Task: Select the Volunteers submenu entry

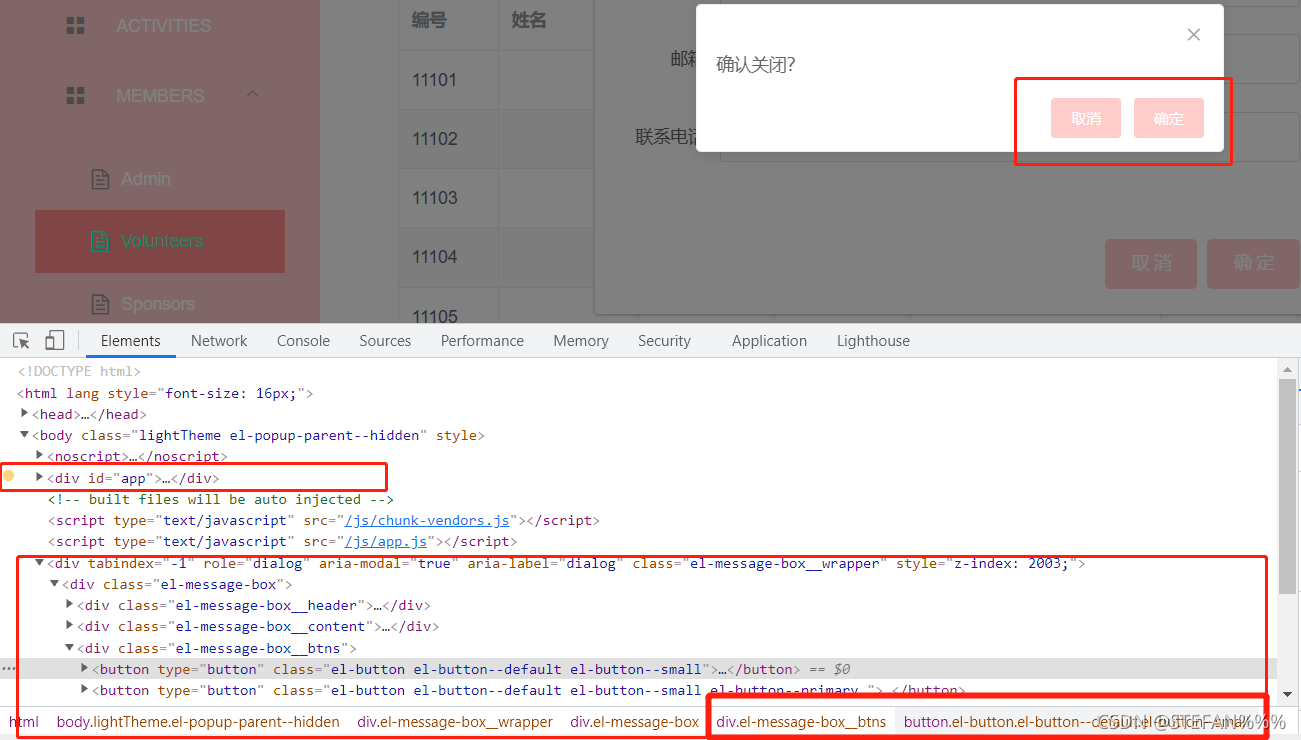Action: [x=160, y=241]
